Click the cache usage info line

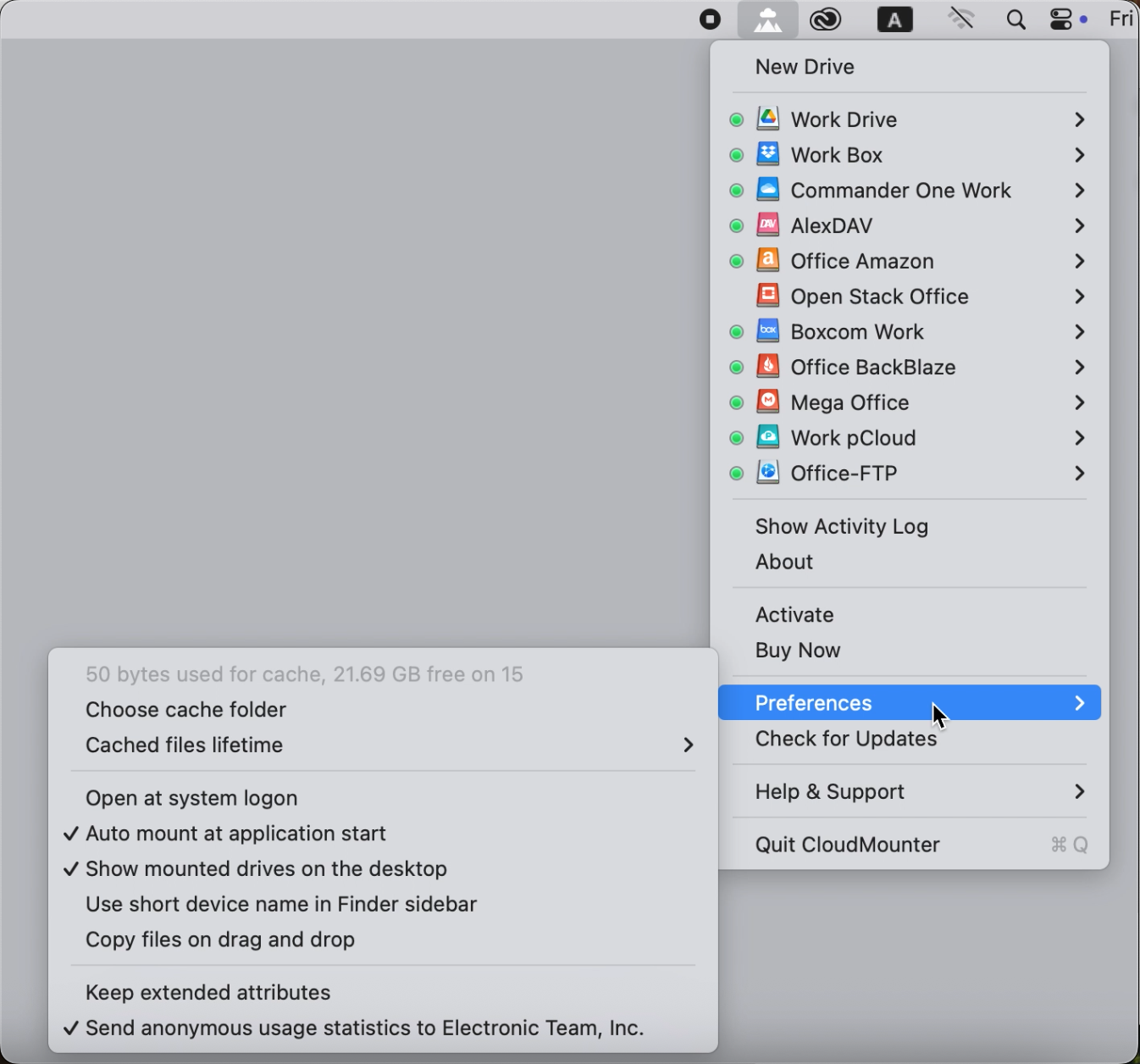[x=304, y=674]
